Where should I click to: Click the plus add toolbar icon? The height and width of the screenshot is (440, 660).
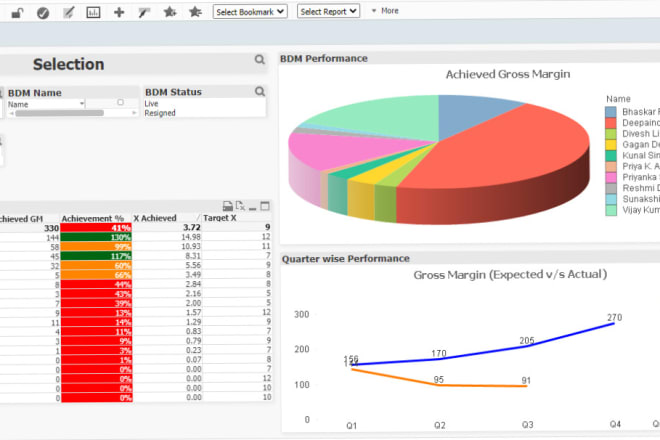click(119, 12)
